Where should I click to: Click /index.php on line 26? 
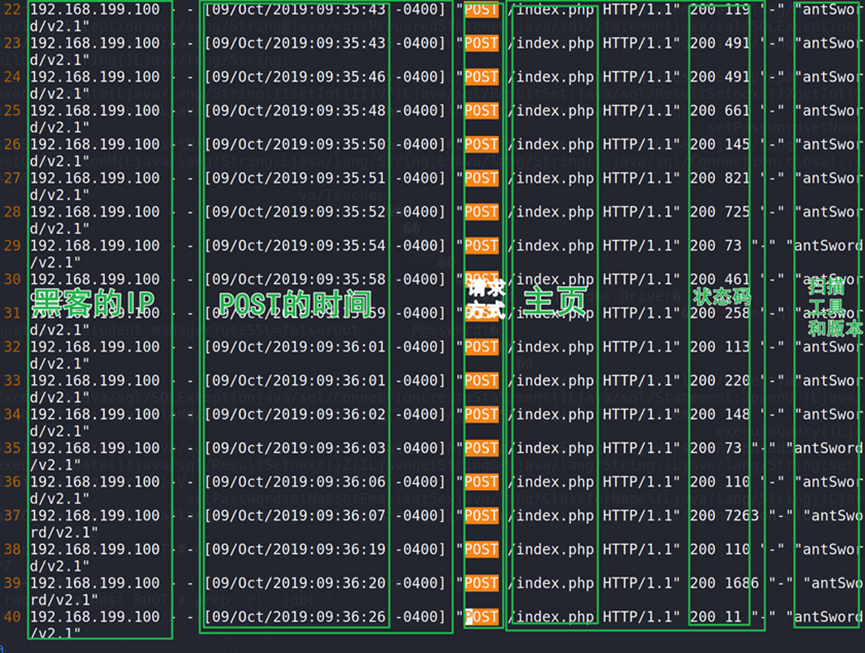tap(553, 145)
